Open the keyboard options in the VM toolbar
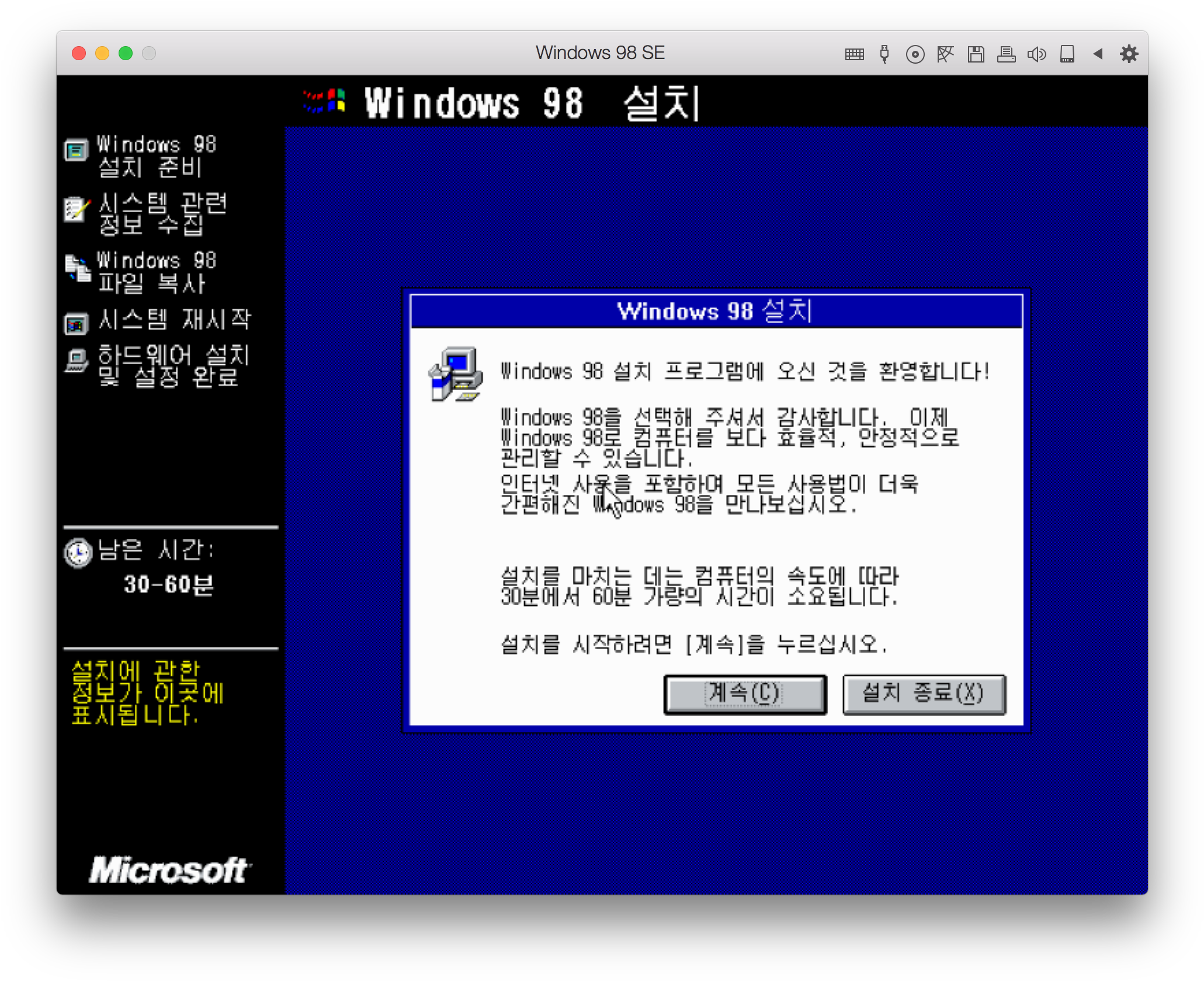1204x981 pixels. click(854, 54)
